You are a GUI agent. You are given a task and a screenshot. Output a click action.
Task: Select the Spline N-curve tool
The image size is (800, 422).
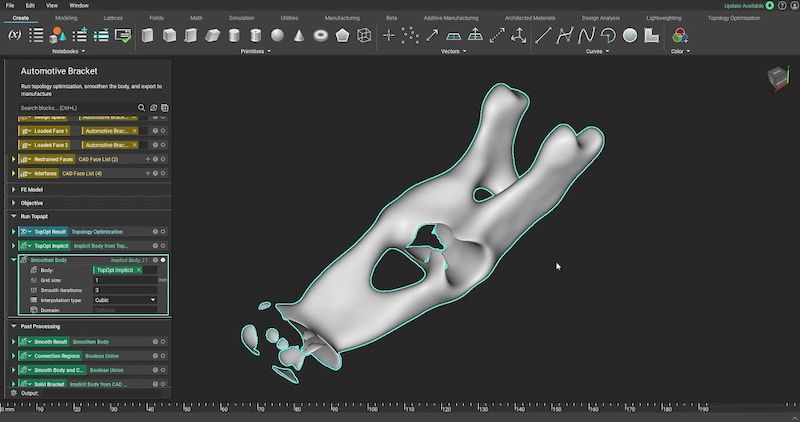[x=586, y=35]
